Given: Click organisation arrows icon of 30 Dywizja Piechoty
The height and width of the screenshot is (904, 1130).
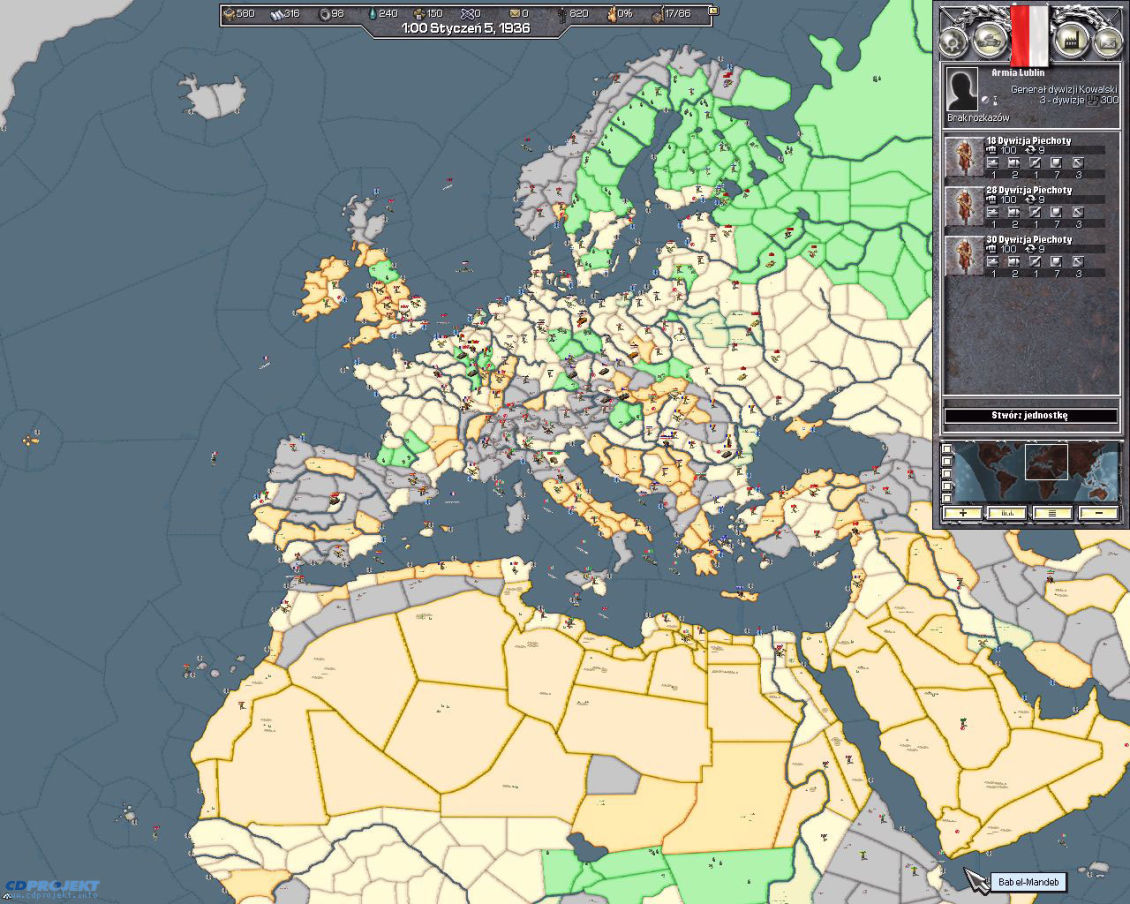Looking at the screenshot, I should (x=1032, y=249).
